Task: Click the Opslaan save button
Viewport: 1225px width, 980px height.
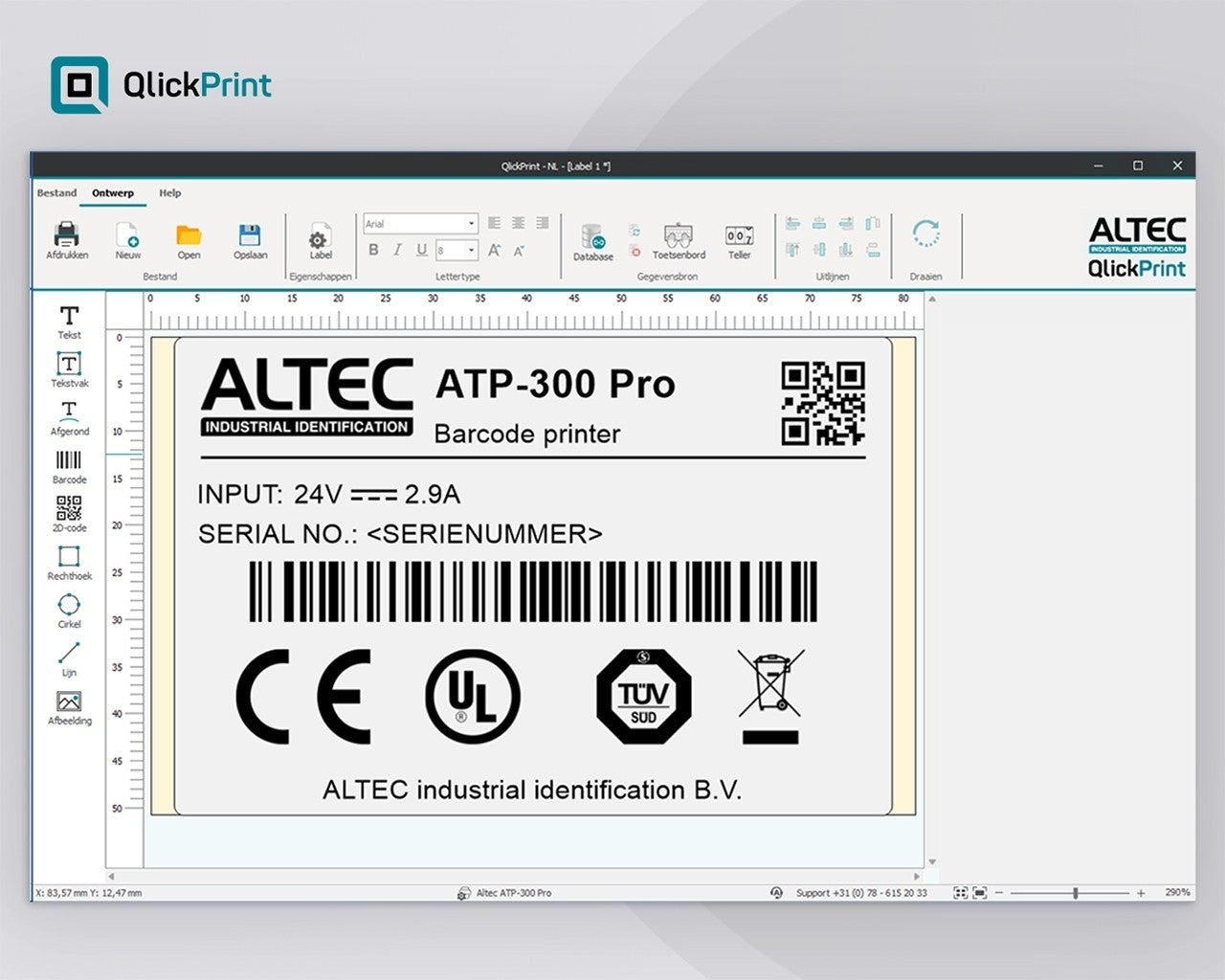Action: coord(250,239)
